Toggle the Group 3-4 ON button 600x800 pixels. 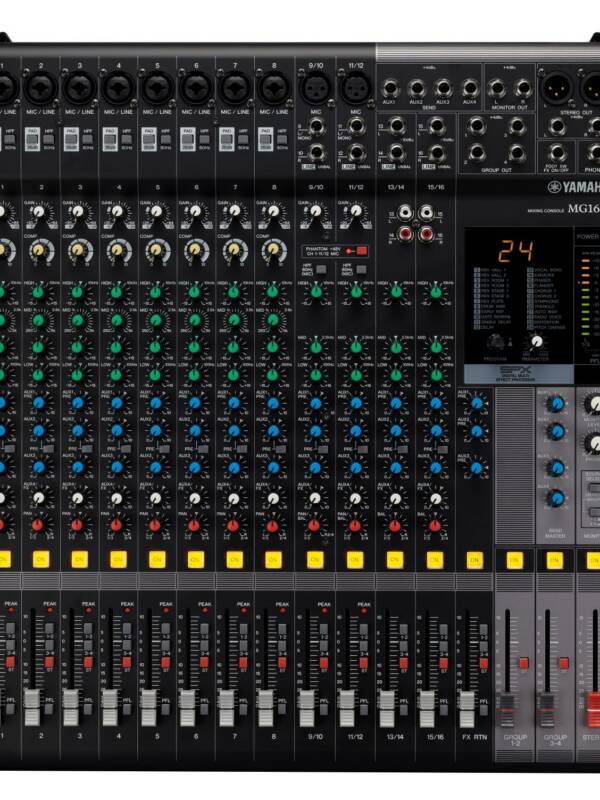click(x=554, y=560)
